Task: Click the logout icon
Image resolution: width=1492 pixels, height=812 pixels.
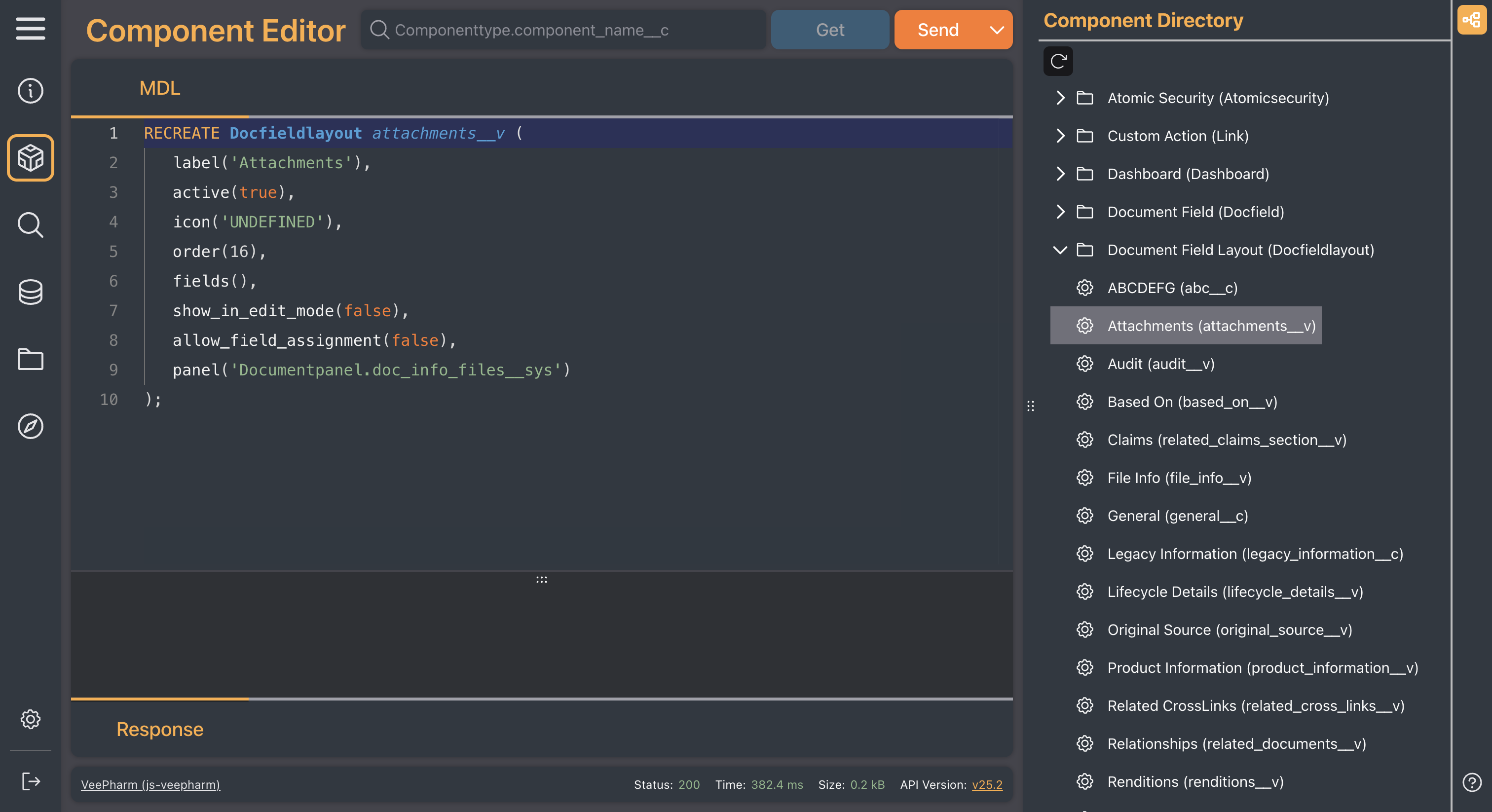Action: click(30, 781)
